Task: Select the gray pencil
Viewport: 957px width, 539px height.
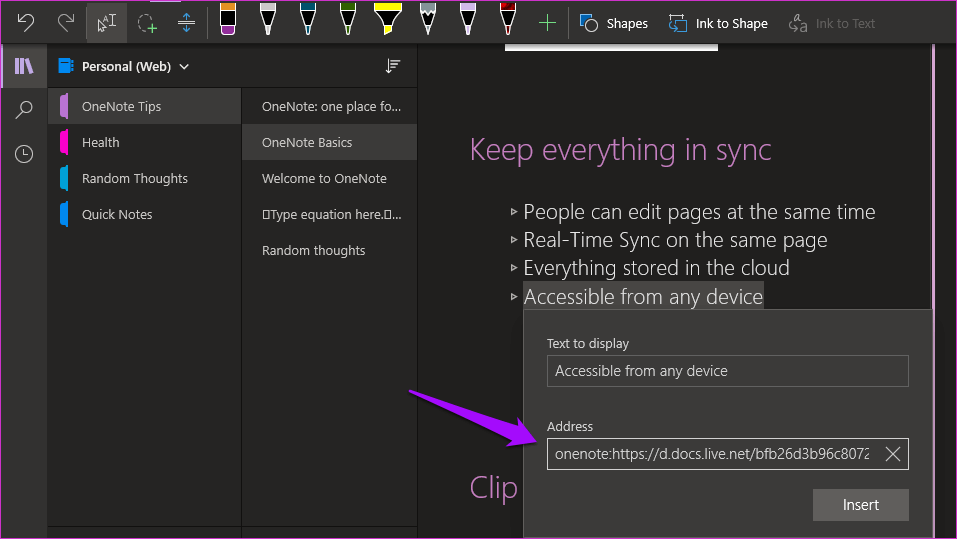Action: (428, 19)
